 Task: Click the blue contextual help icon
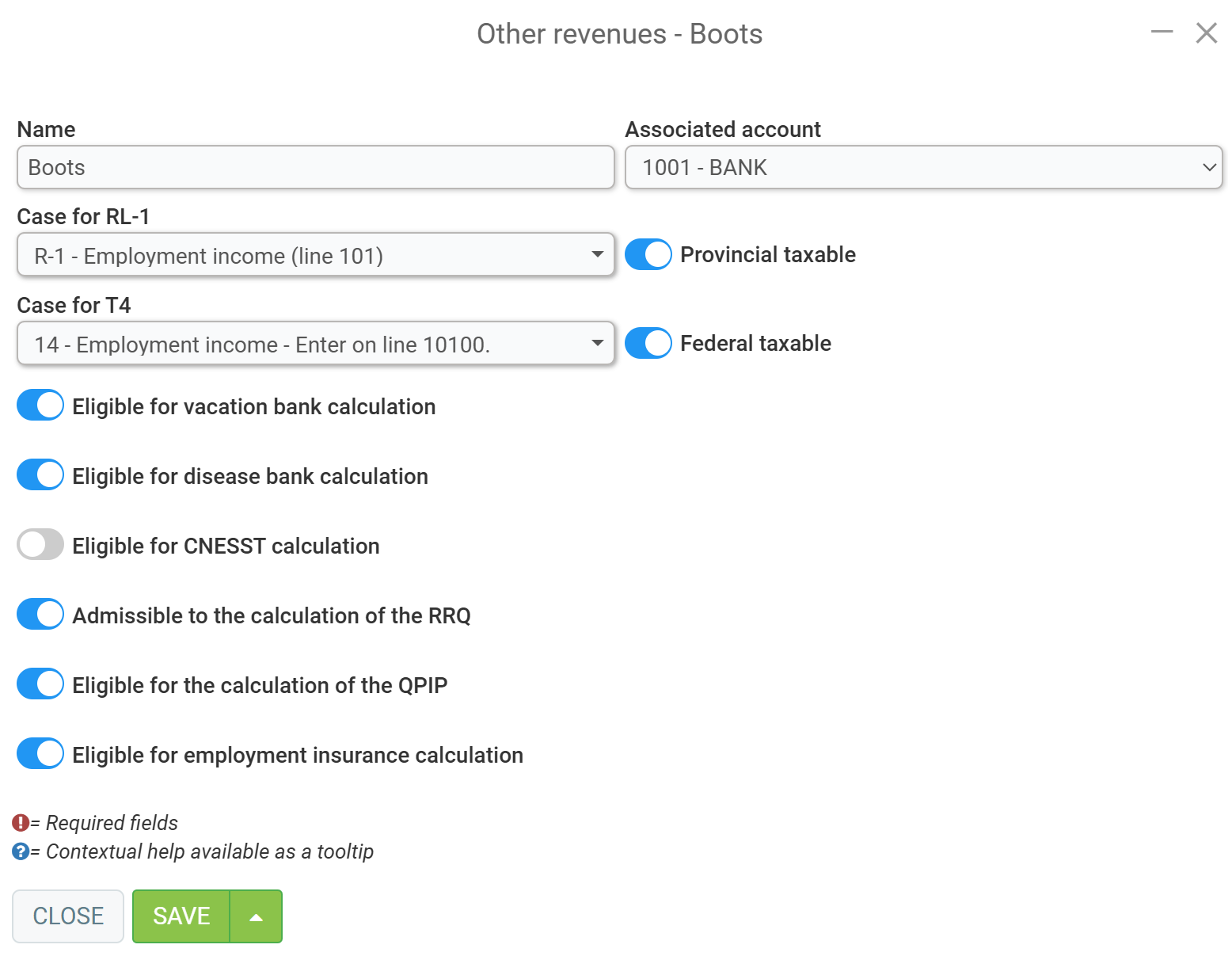21,851
